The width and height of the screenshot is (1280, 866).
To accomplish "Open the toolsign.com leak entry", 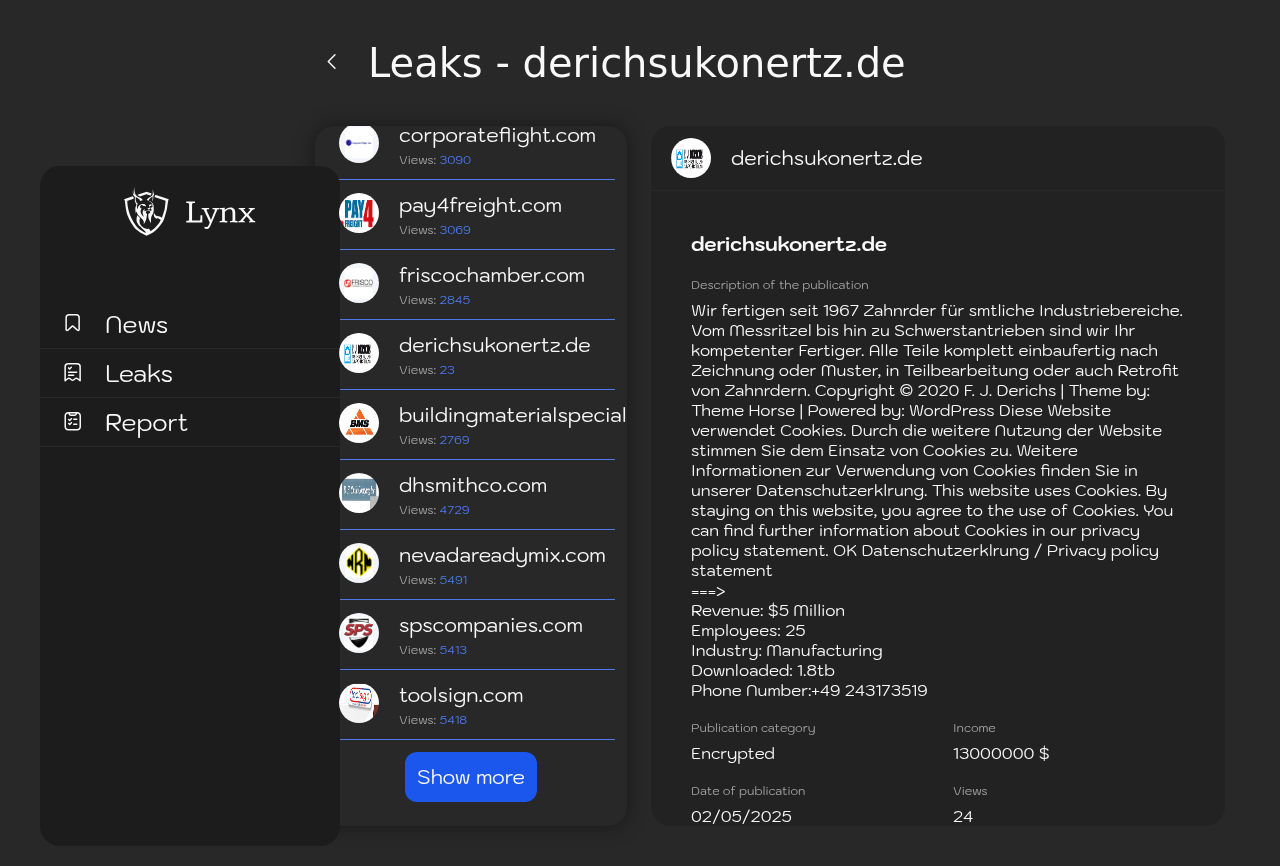I will pyautogui.click(x=477, y=705).
